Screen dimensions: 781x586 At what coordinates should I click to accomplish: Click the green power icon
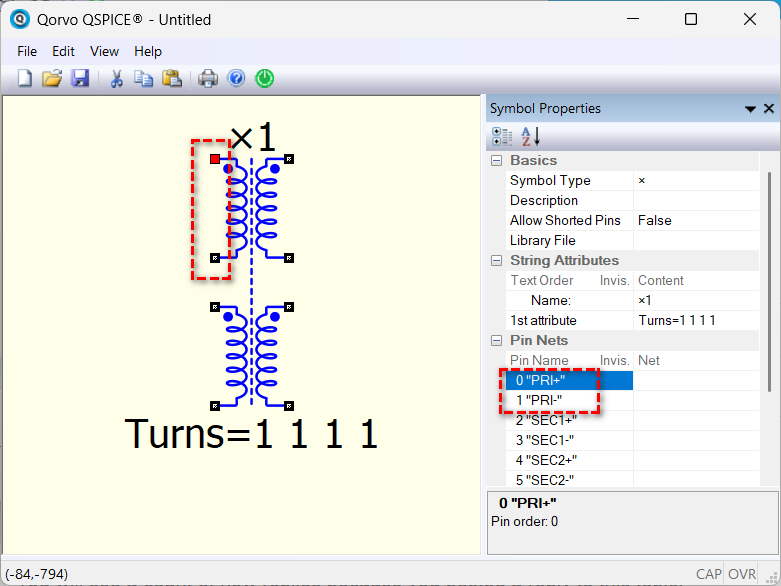coord(264,78)
